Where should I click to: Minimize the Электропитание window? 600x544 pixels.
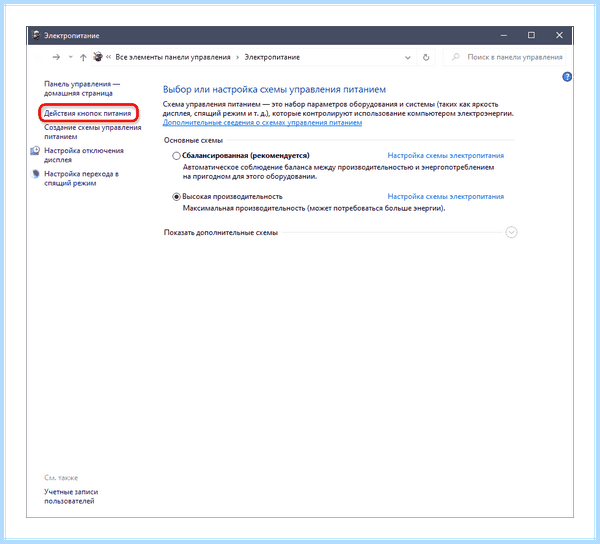[504, 36]
